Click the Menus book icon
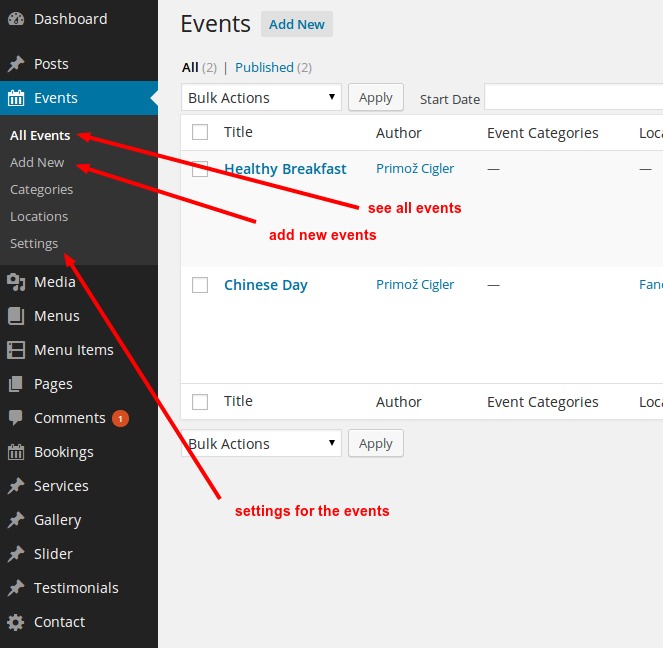Image resolution: width=663 pixels, height=648 pixels. coord(16,316)
